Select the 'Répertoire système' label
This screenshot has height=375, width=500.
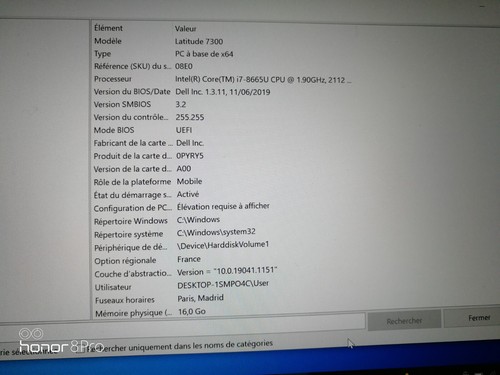pyautogui.click(x=129, y=234)
